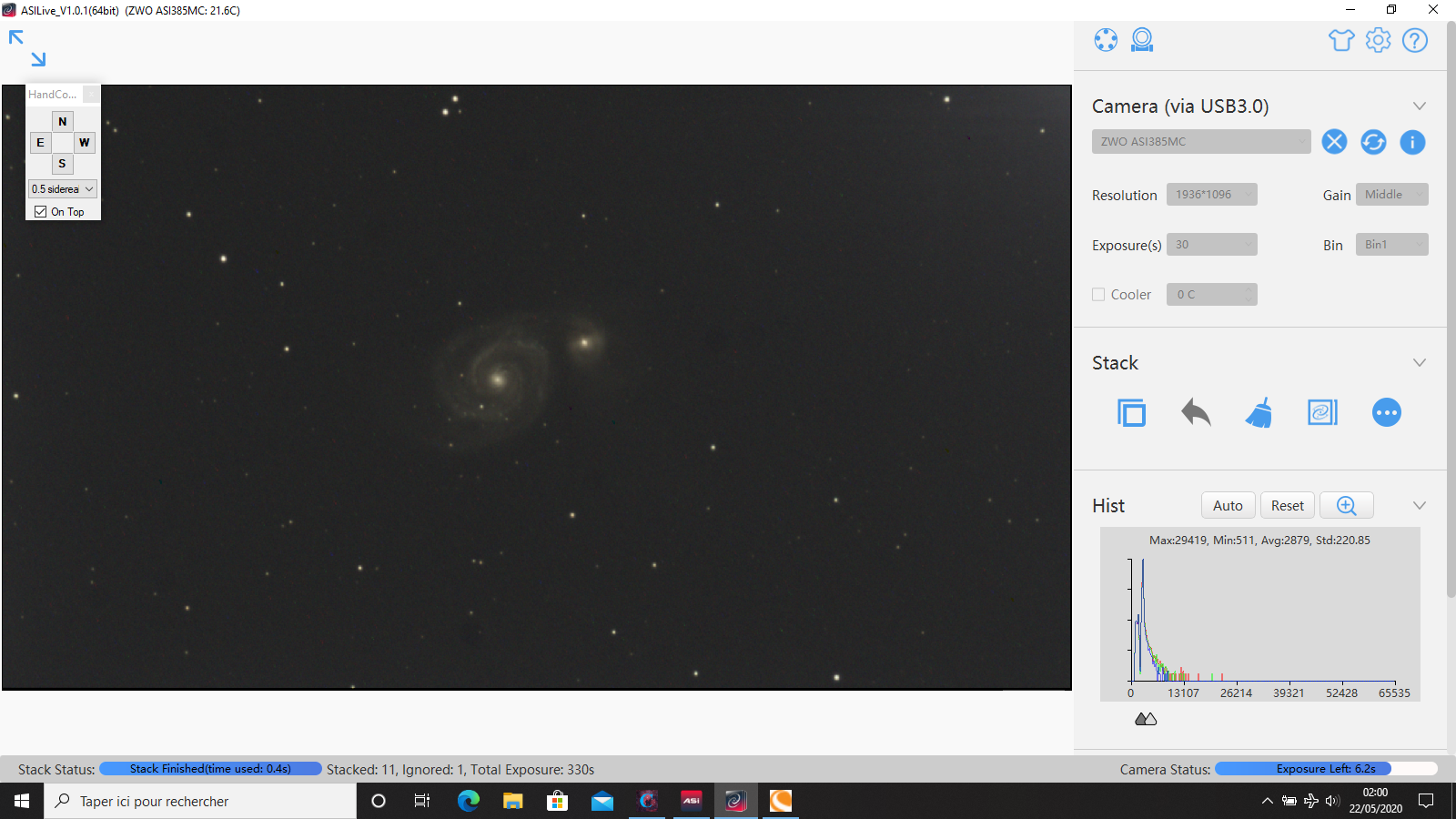Image resolution: width=1456 pixels, height=819 pixels.
Task: Open the notification center icon
Action: [1427, 801]
